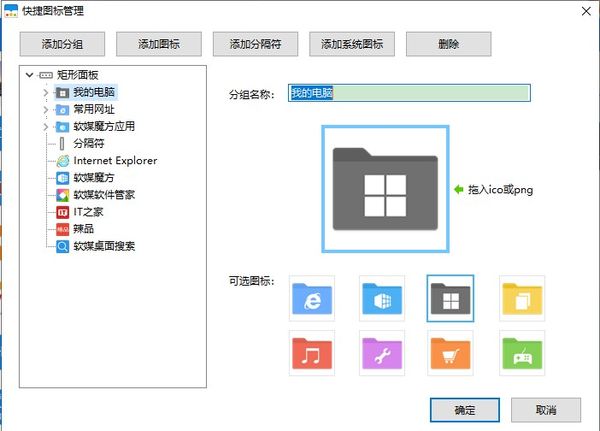Click the Internet Explorer icon in tree
Viewport: 600px width, 431px height.
coord(62,161)
